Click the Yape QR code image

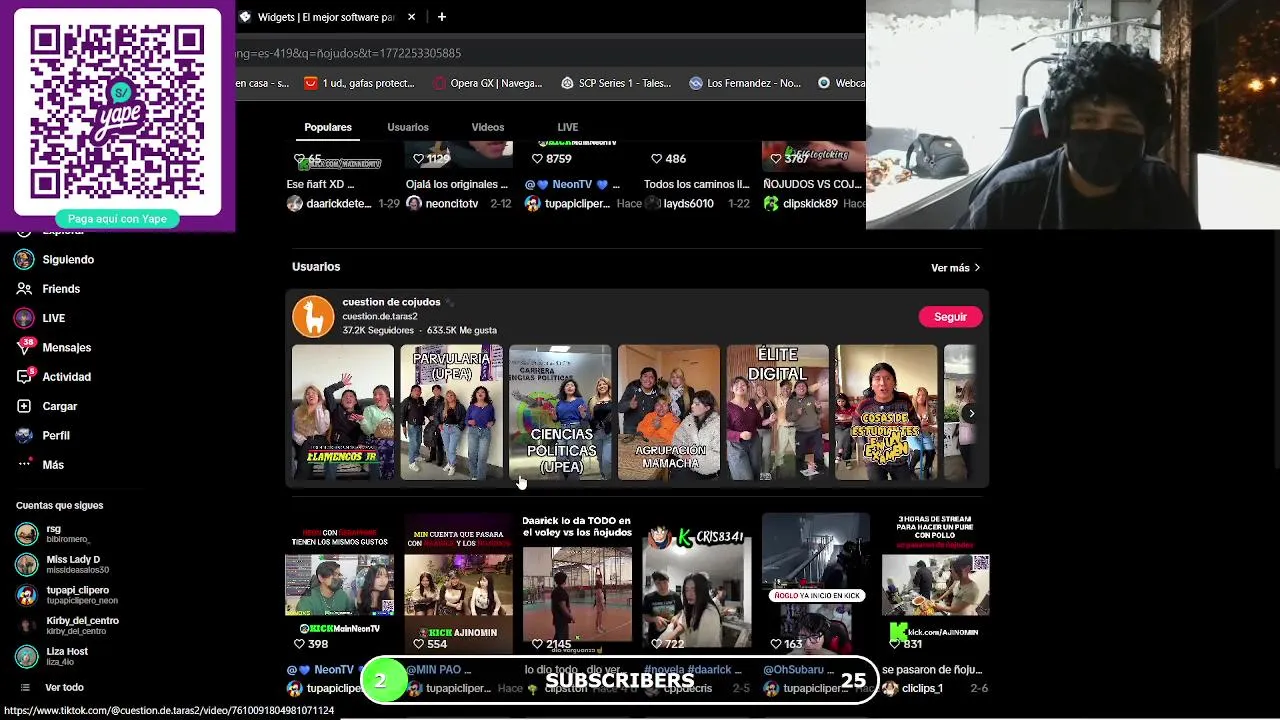coord(117,112)
